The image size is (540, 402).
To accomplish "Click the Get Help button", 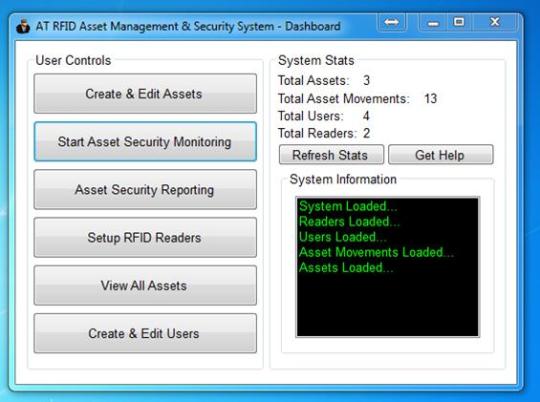I will [x=440, y=155].
